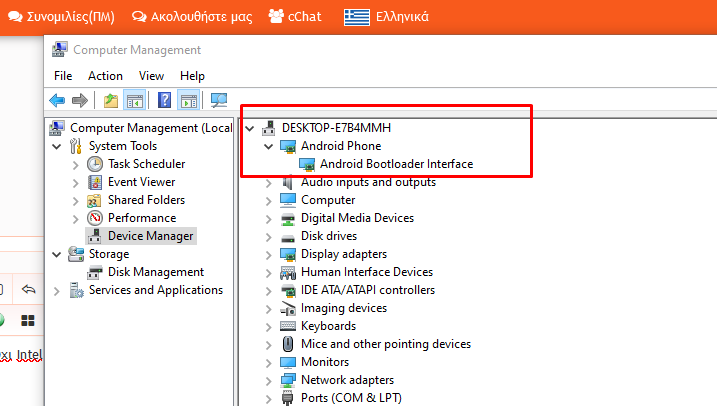Select Disk Management under Storage
The width and height of the screenshot is (717, 406).
(x=155, y=272)
